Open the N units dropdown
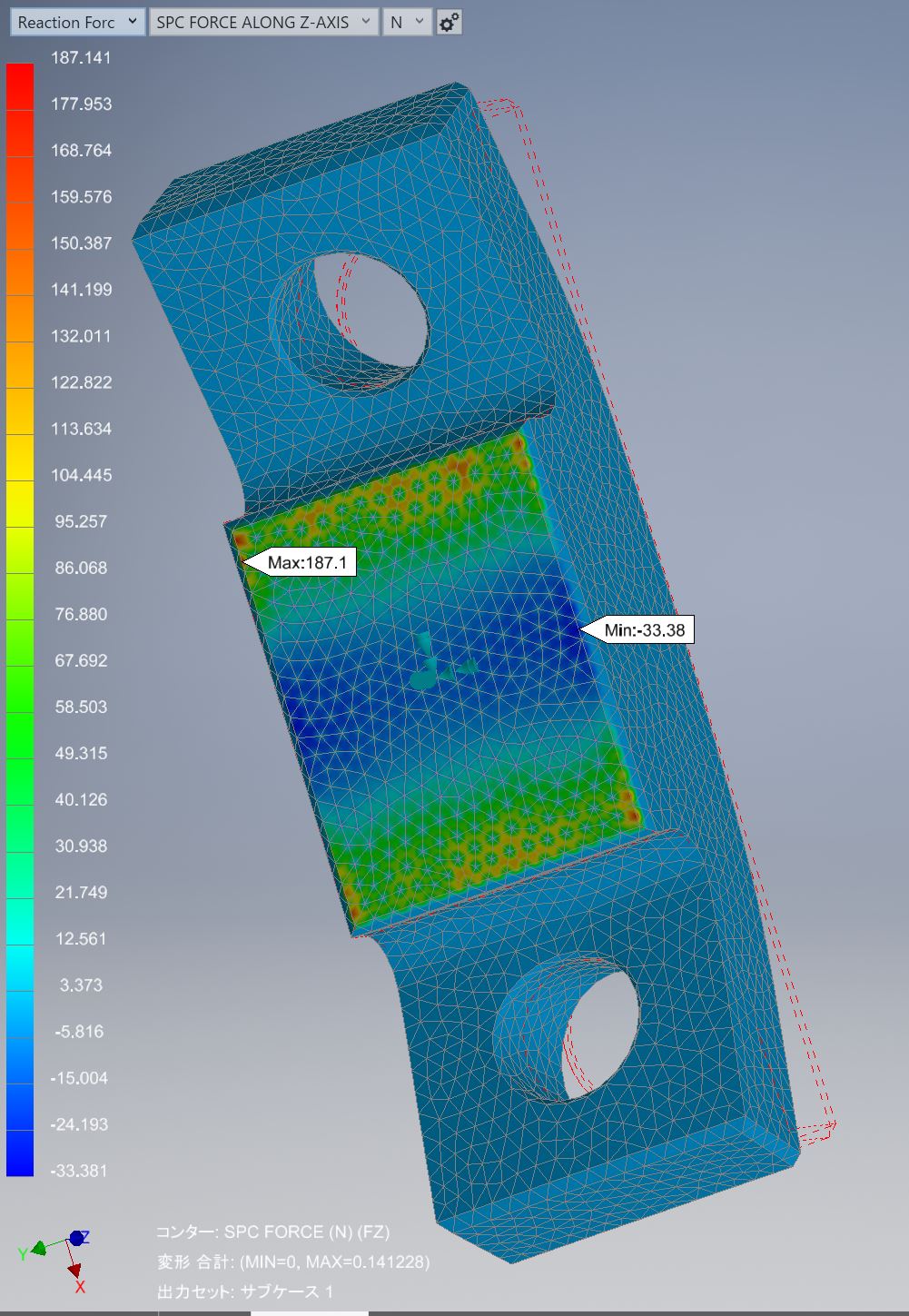The height and width of the screenshot is (1316, 909). point(407,23)
